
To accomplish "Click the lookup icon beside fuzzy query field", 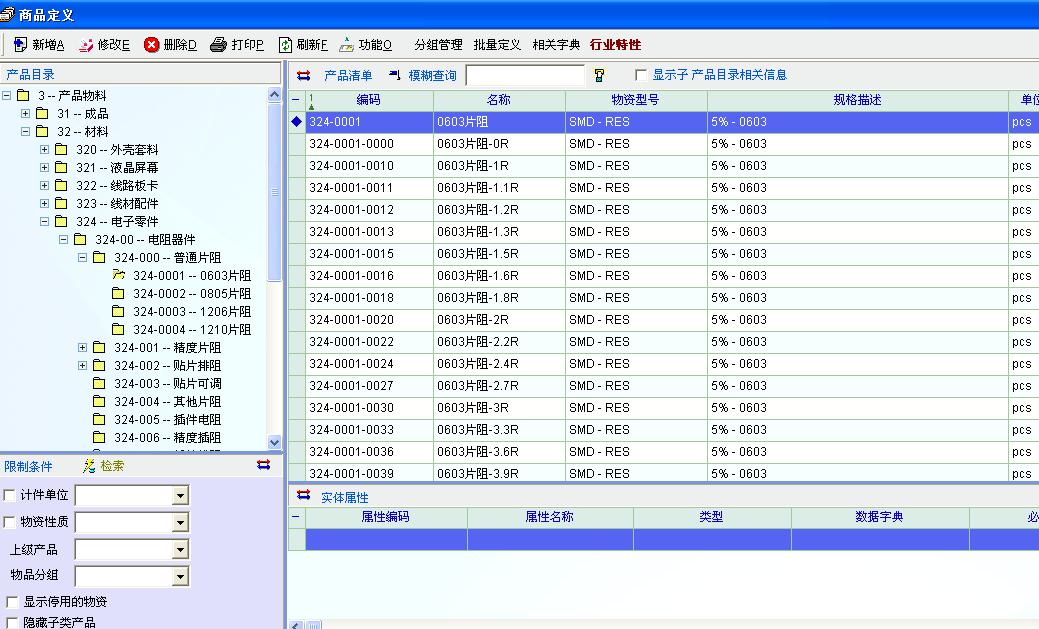I will click(599, 76).
